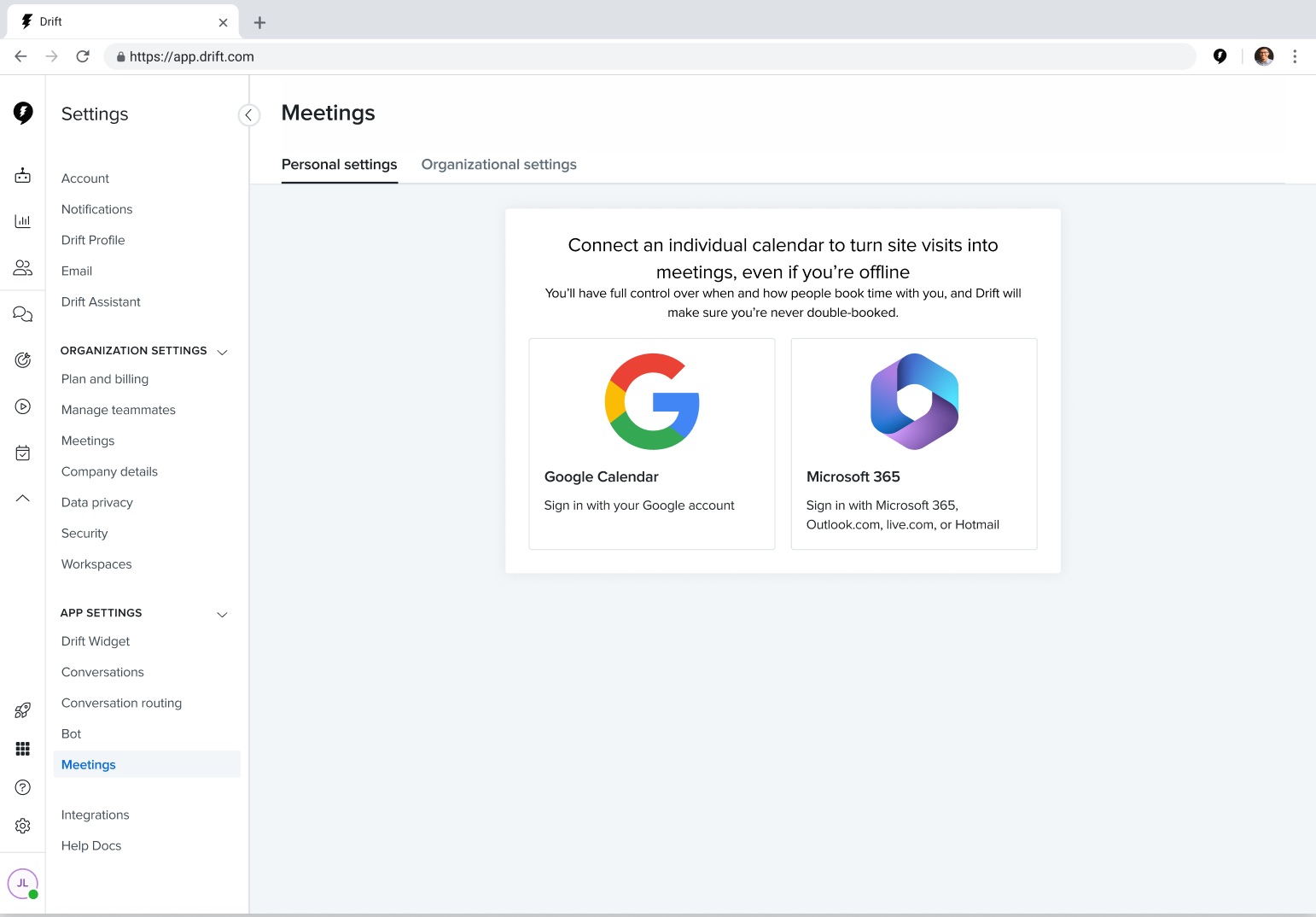Open the conversations chat bubbles icon

[x=23, y=314]
